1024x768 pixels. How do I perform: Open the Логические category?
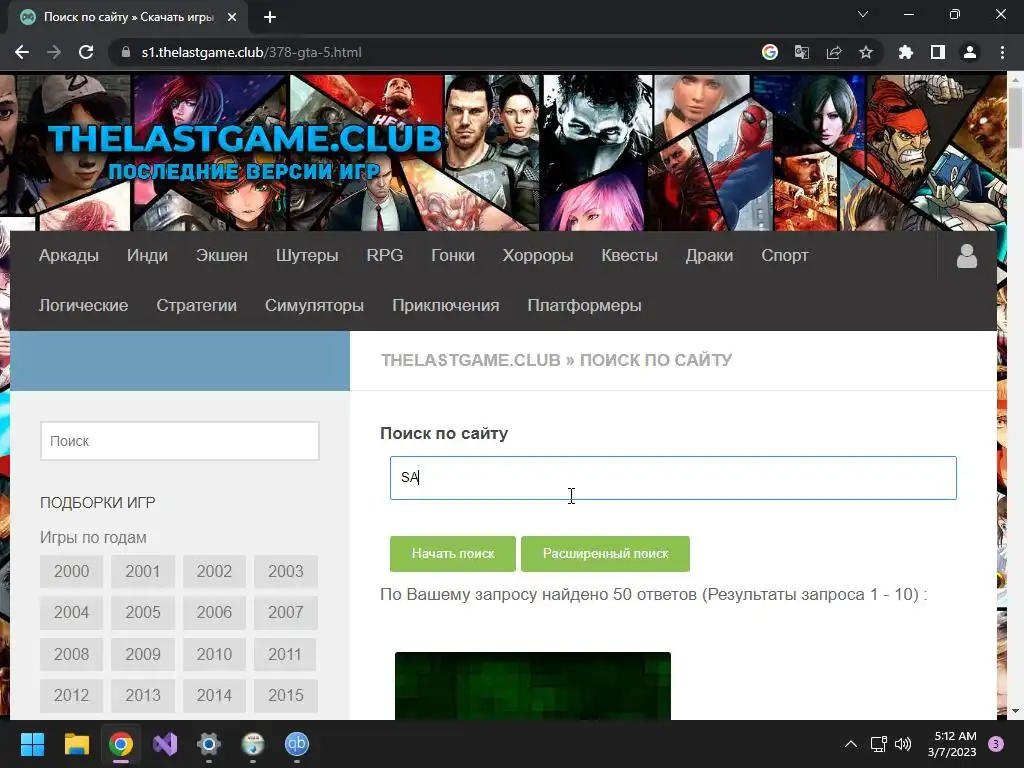click(84, 305)
